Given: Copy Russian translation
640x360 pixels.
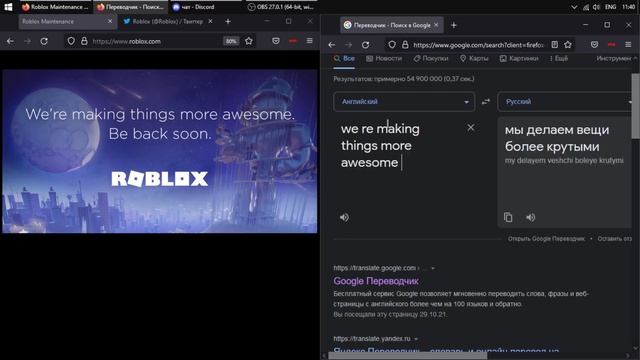Looking at the screenshot, I should [508, 218].
